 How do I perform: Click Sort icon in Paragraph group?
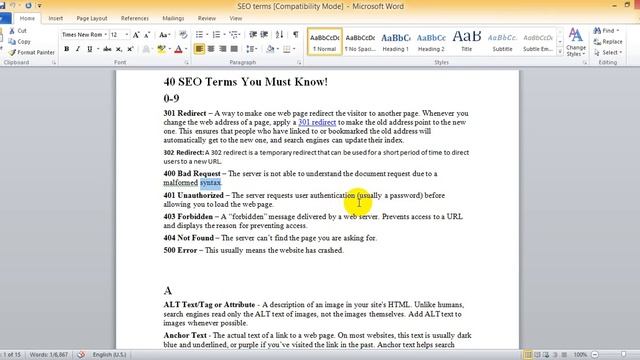(279, 34)
